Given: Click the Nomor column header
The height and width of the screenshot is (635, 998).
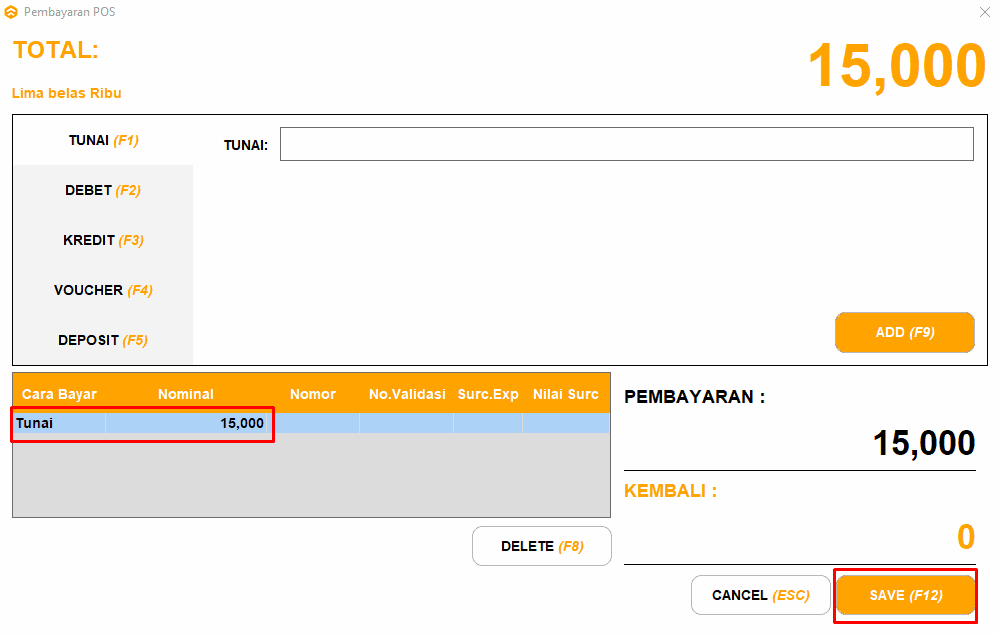Looking at the screenshot, I should 313,394.
